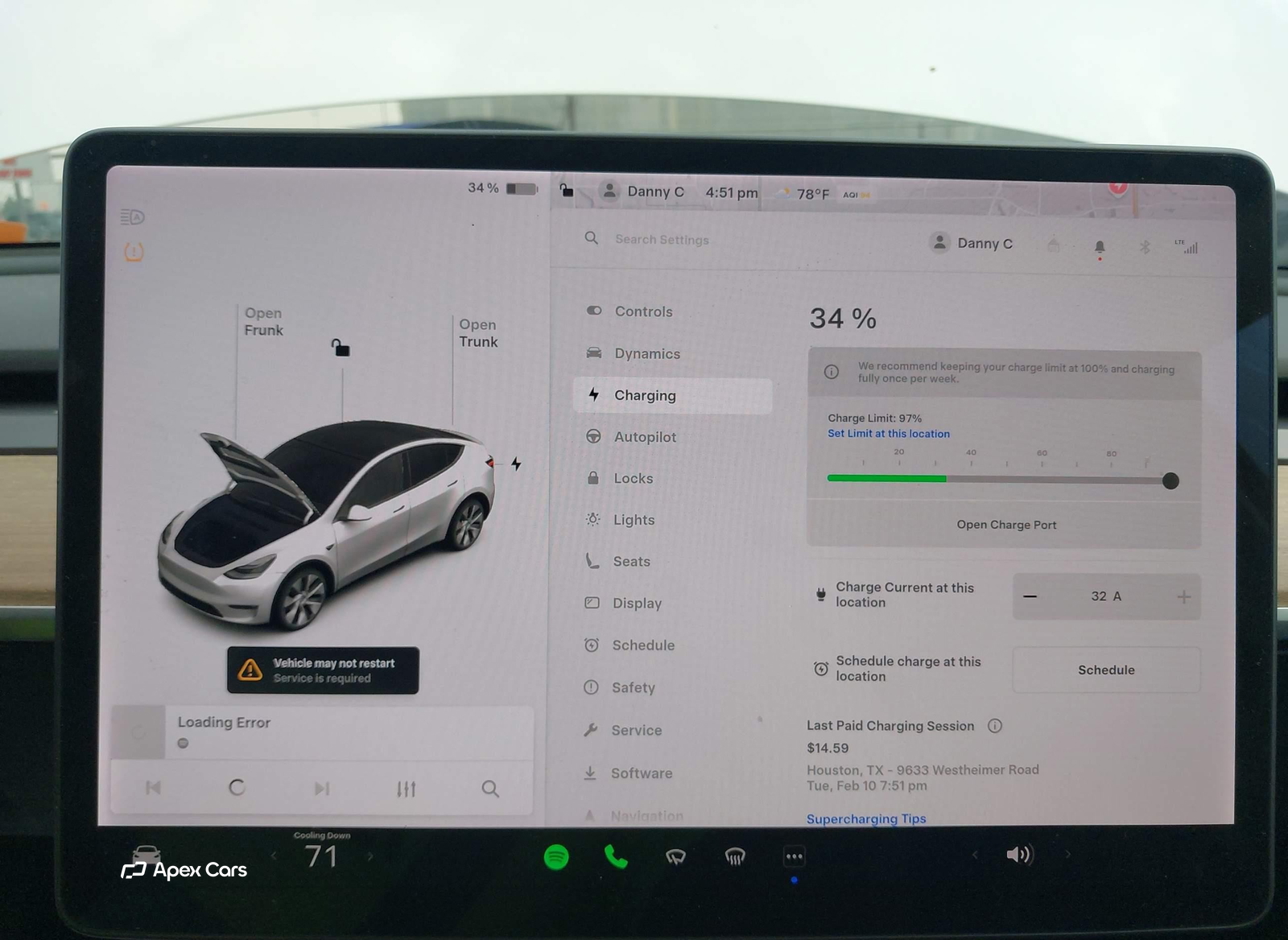This screenshot has width=1288, height=940.
Task: Tap the battery icon next to 34 %
Action: (x=522, y=188)
